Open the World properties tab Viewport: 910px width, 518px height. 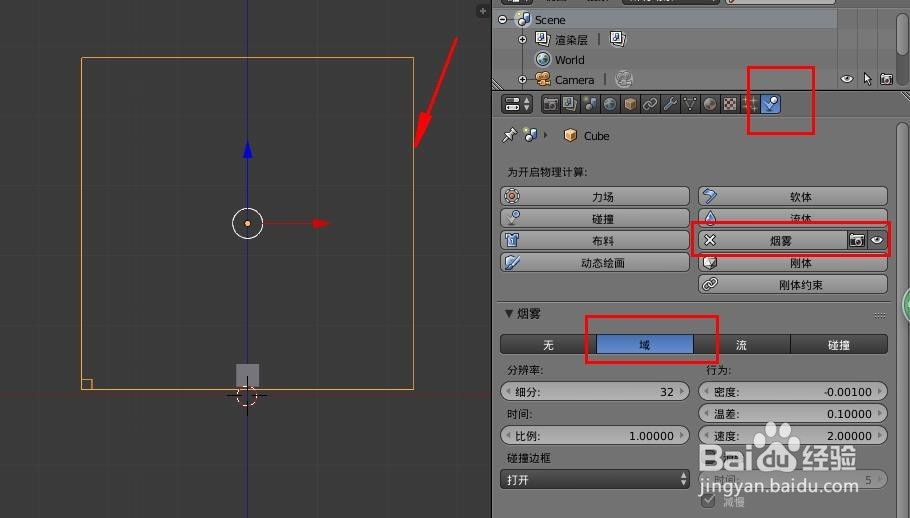(610, 104)
